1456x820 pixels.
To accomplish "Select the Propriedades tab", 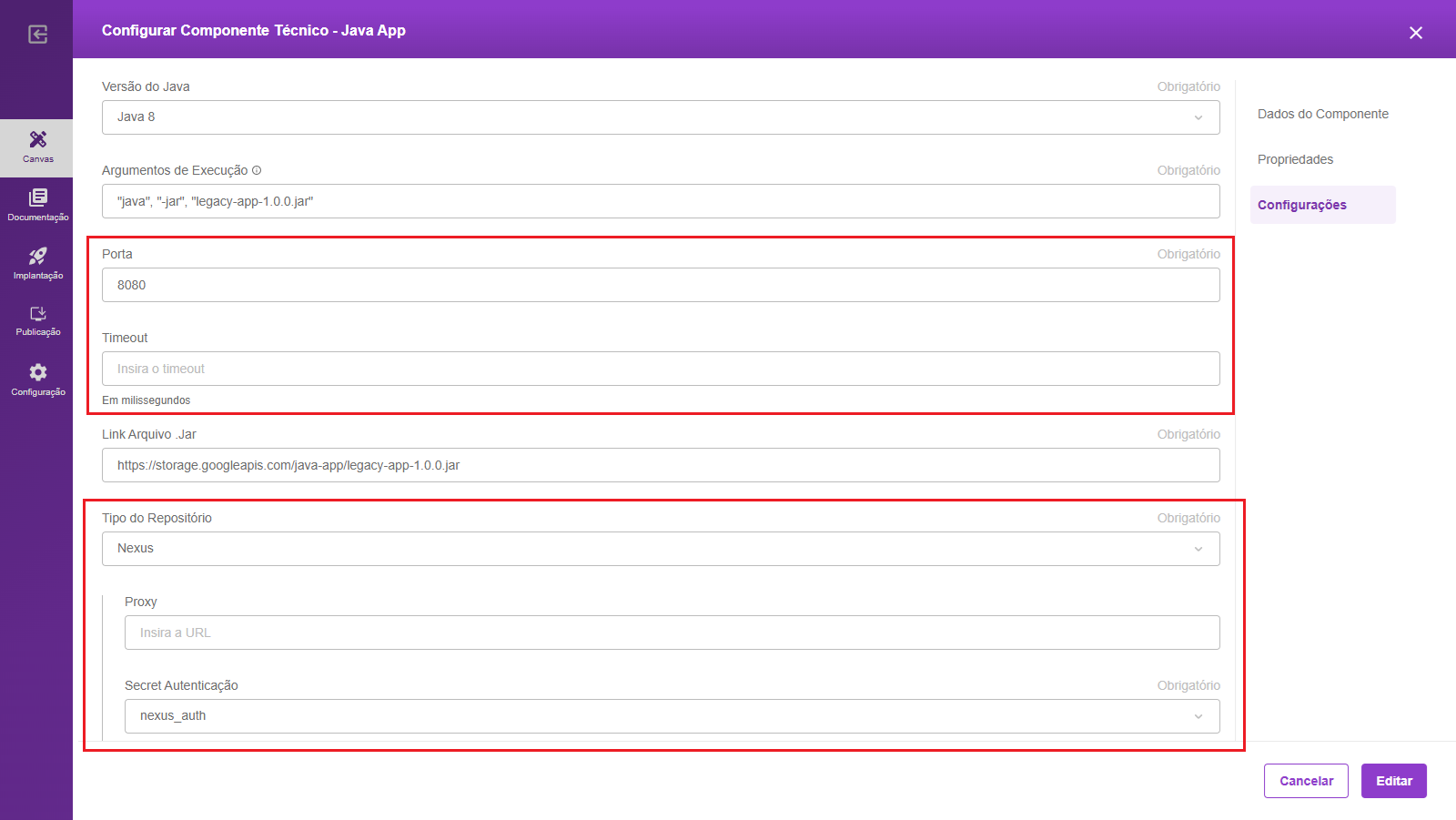I will [1295, 159].
